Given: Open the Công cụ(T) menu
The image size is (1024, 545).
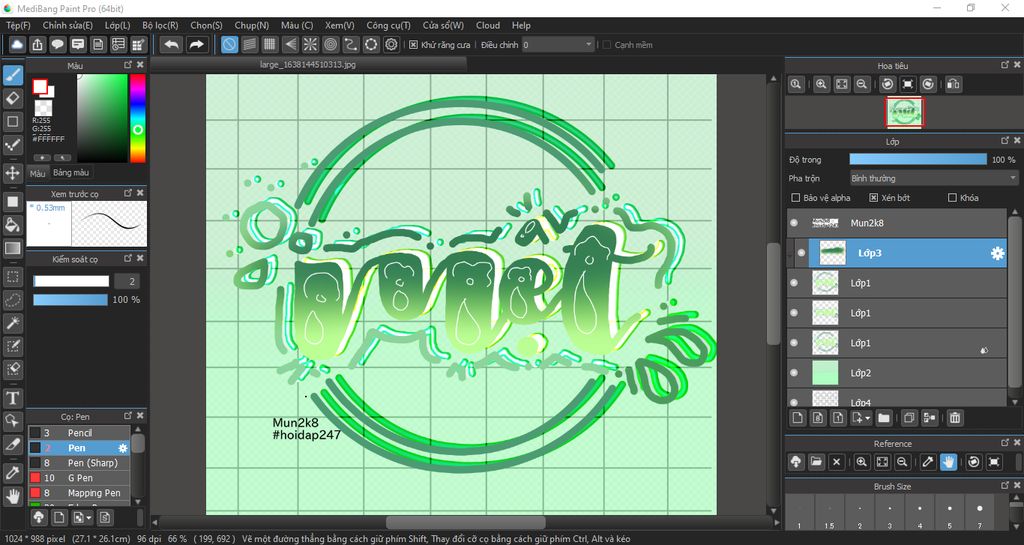Looking at the screenshot, I should (x=389, y=25).
